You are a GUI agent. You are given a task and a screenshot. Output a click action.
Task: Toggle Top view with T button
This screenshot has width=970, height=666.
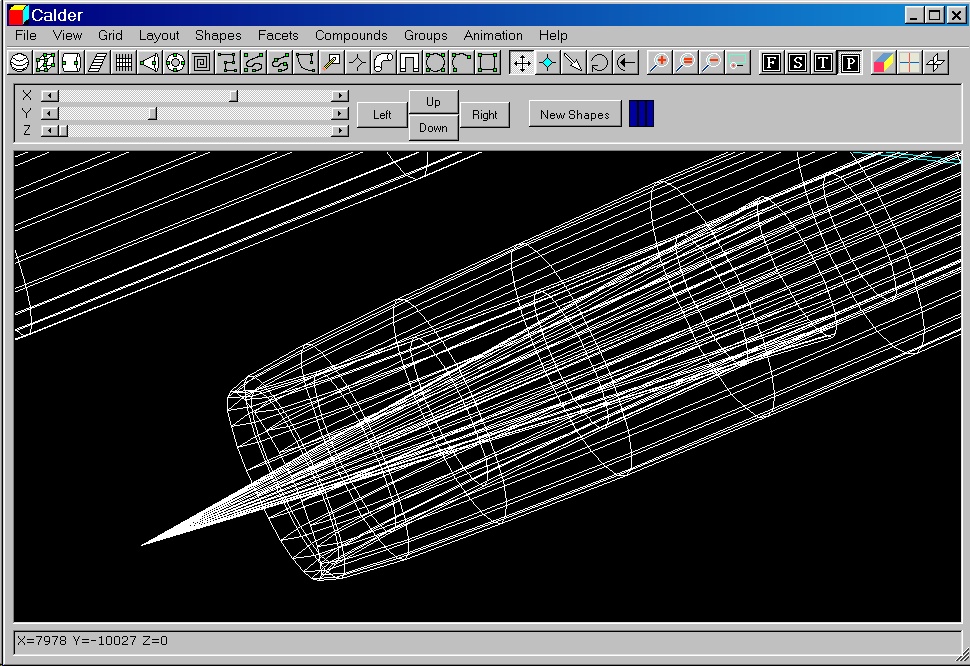click(x=823, y=63)
